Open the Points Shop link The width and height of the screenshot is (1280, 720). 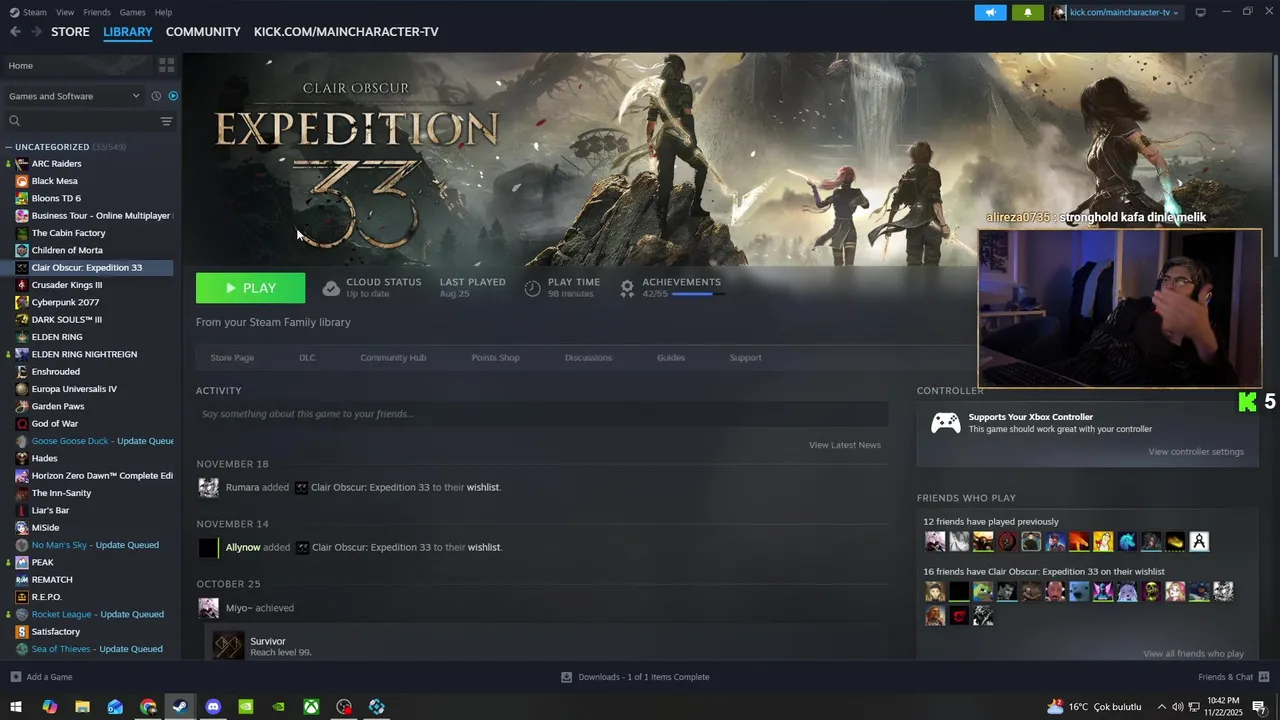pos(495,358)
